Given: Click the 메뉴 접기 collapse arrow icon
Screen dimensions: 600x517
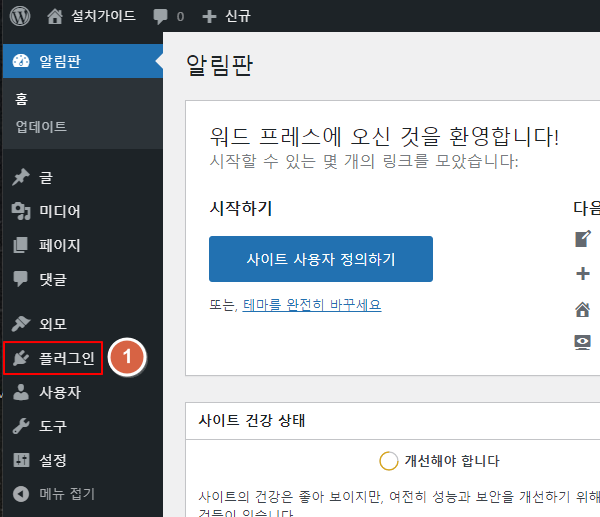Looking at the screenshot, I should 21,494.
